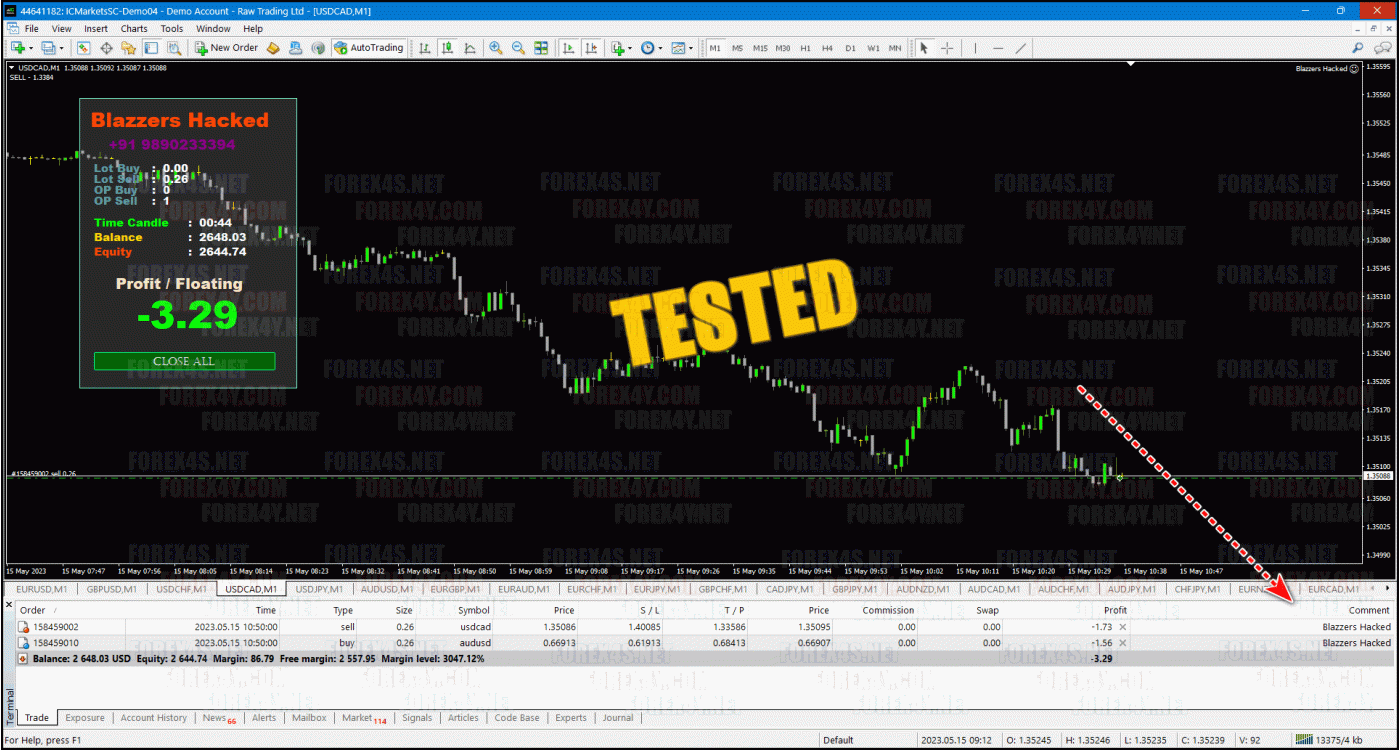Expand the new chart dropdown arrow
Image resolution: width=1400 pixels, height=750 pixels.
tap(31, 48)
